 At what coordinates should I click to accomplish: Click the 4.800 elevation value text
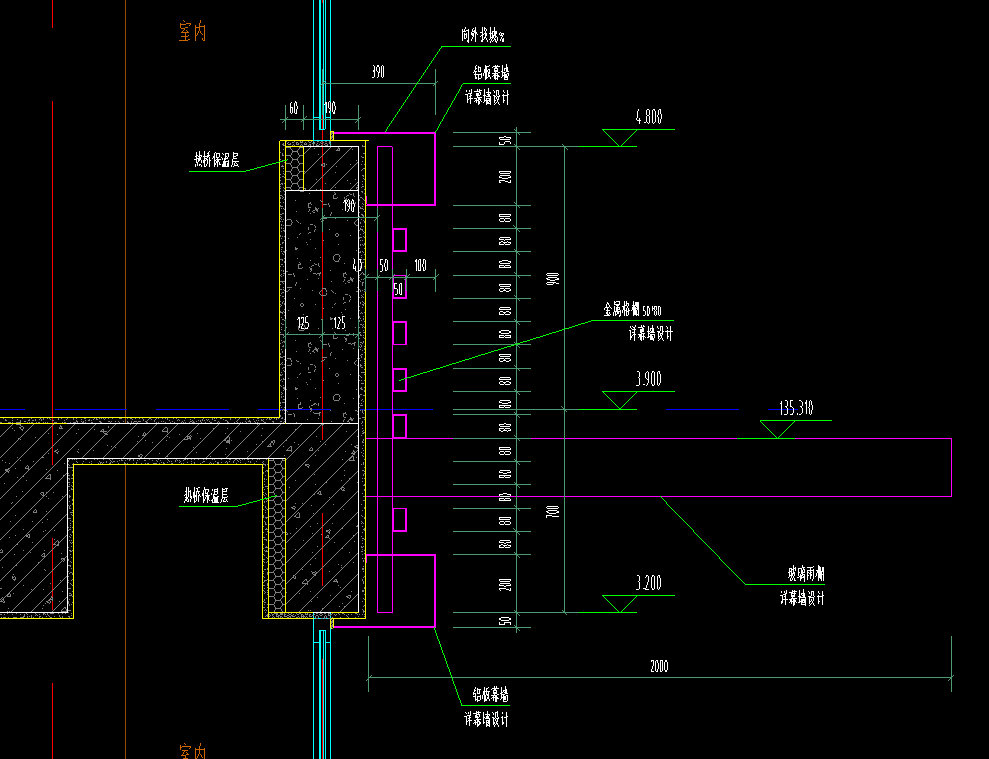(x=649, y=117)
